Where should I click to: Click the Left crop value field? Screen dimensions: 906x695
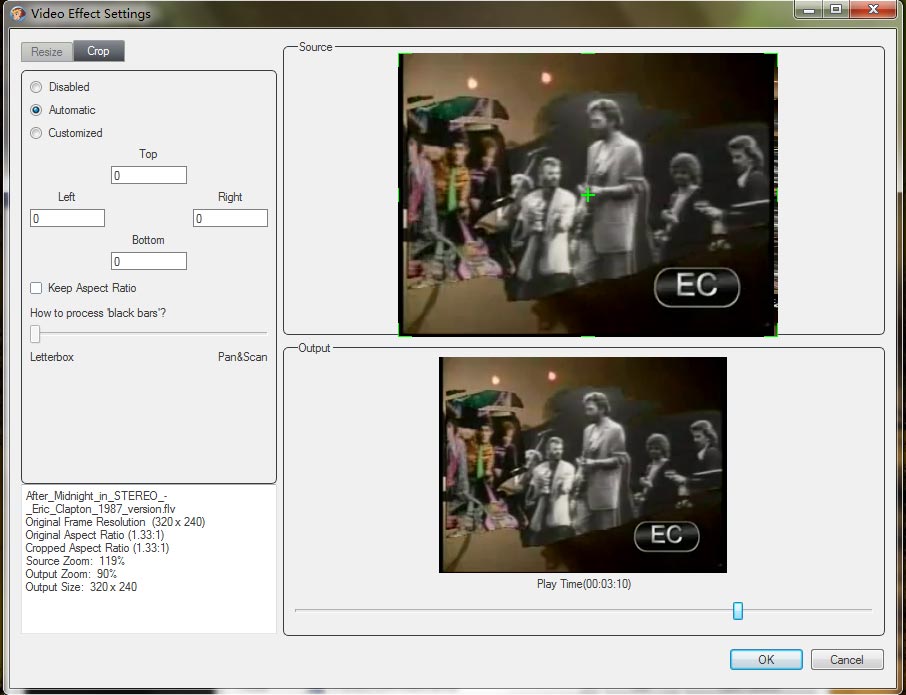click(x=67, y=218)
